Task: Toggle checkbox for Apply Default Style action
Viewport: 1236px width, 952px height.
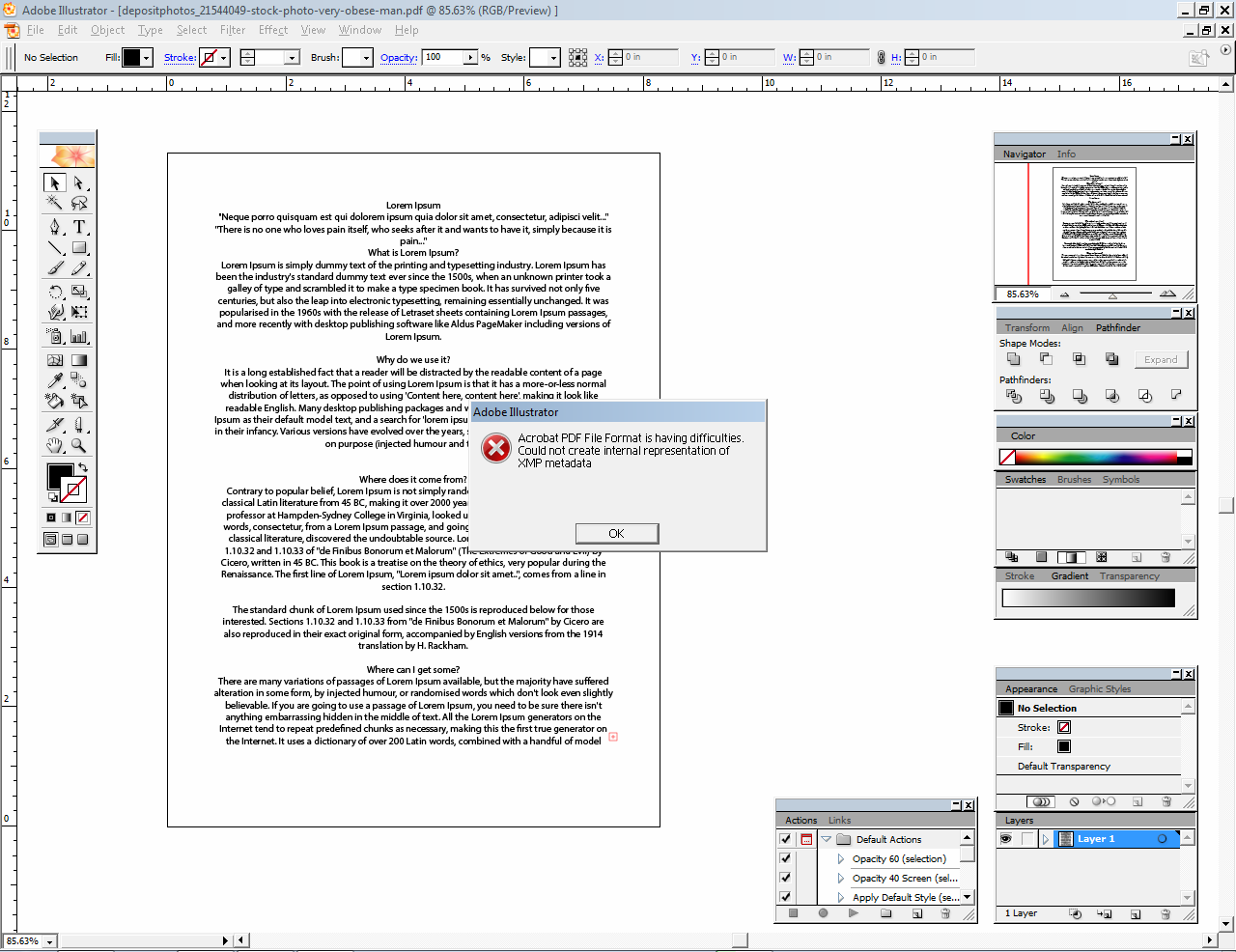Action: [x=786, y=897]
